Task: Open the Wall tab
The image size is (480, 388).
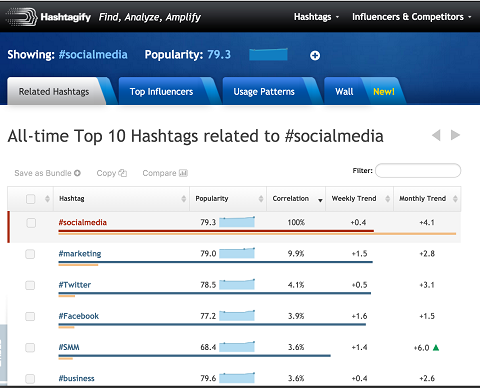Action: click(344, 92)
